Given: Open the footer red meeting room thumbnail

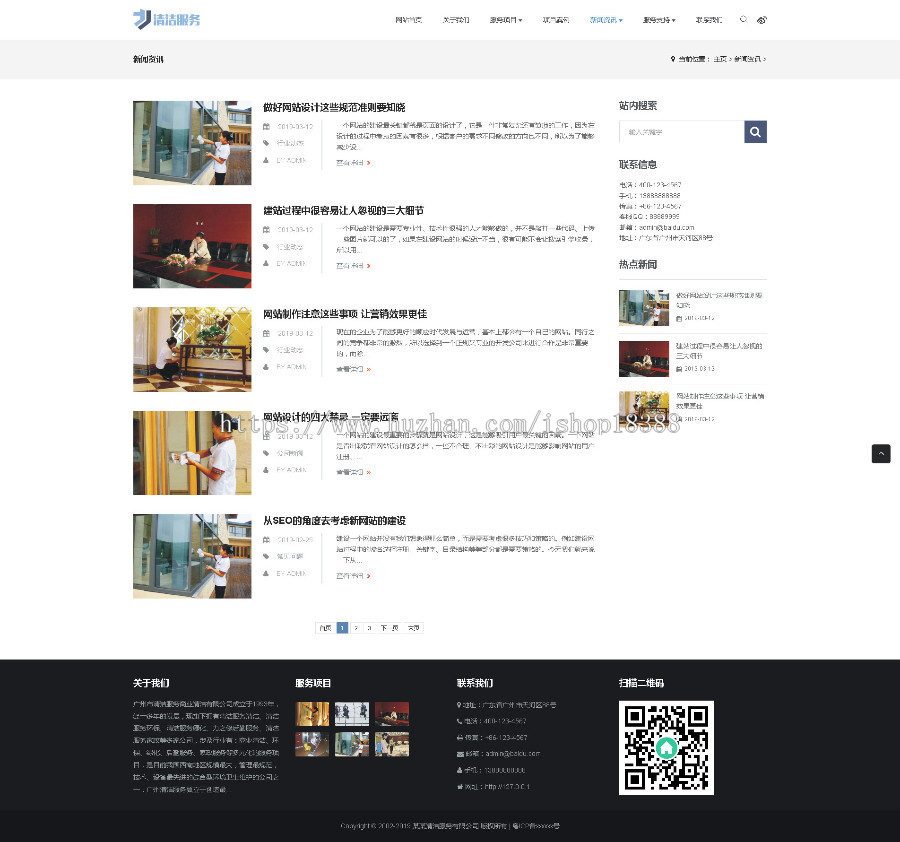Looking at the screenshot, I should pos(392,714).
